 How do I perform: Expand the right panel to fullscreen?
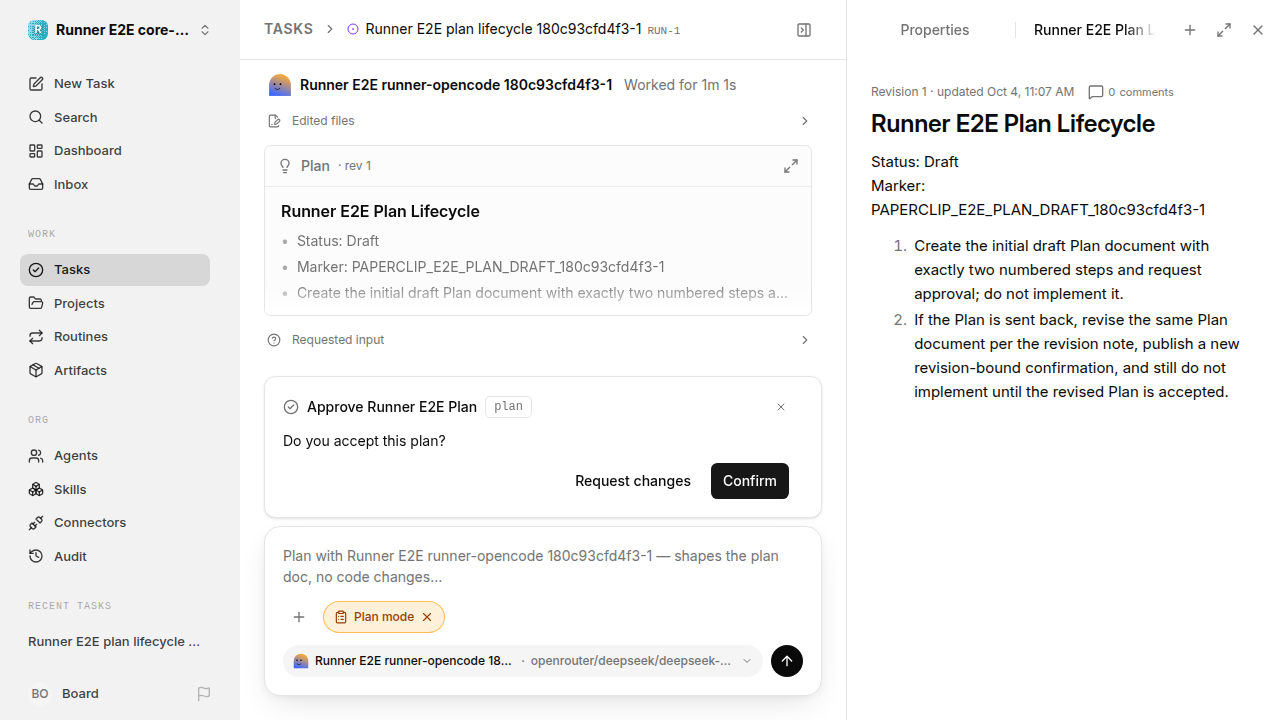click(1224, 30)
